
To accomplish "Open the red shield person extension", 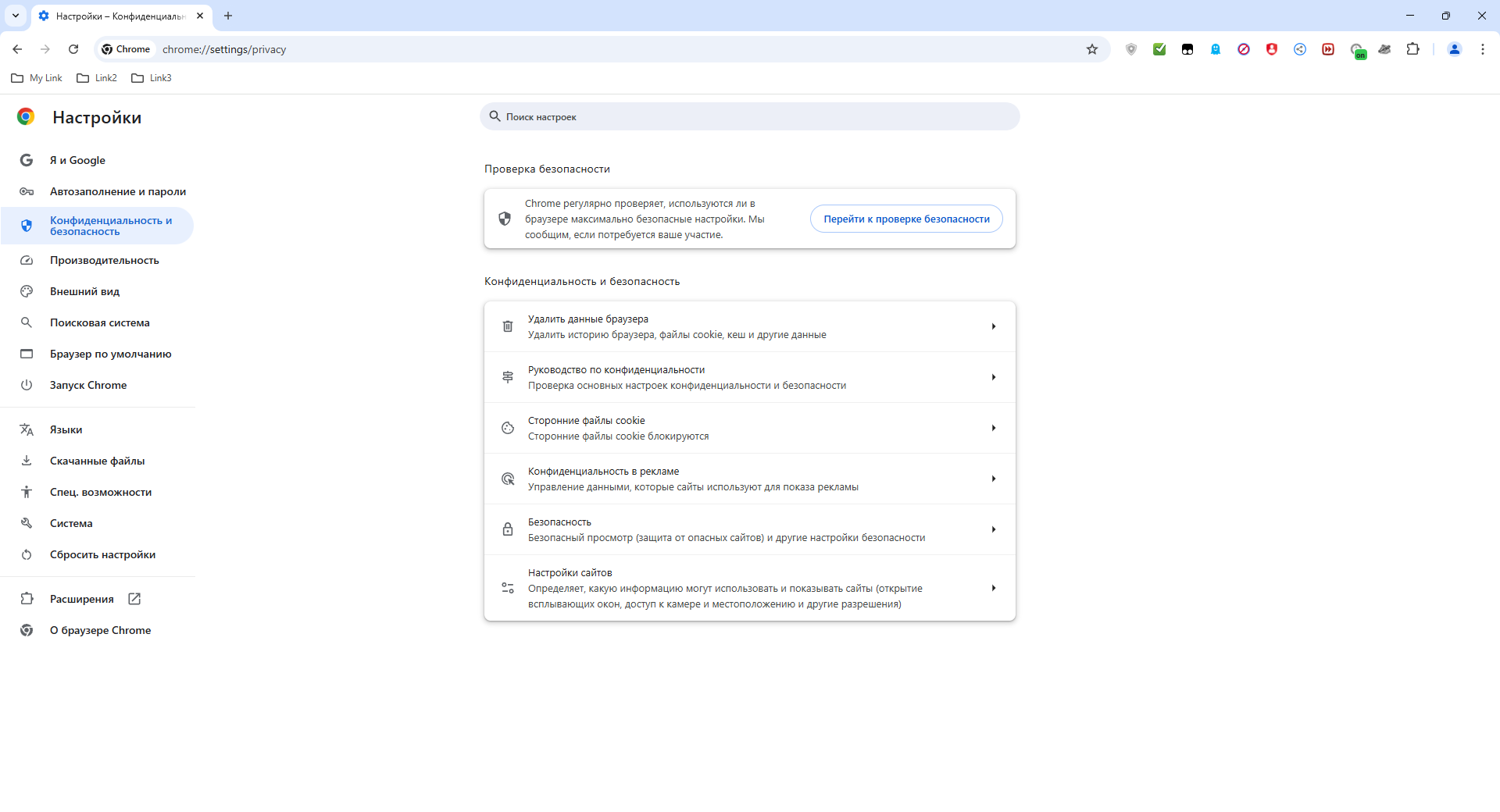I will [x=1272, y=49].
